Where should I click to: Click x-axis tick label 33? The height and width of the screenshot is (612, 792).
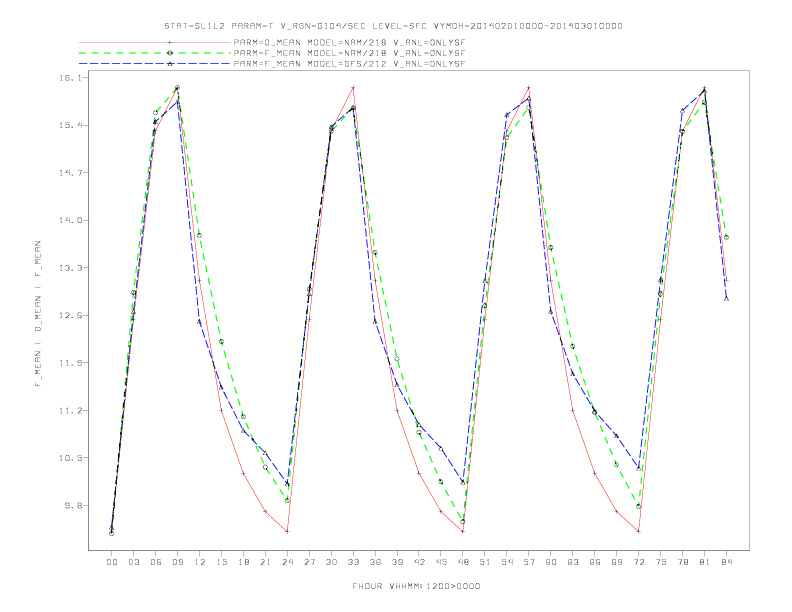coord(353,562)
